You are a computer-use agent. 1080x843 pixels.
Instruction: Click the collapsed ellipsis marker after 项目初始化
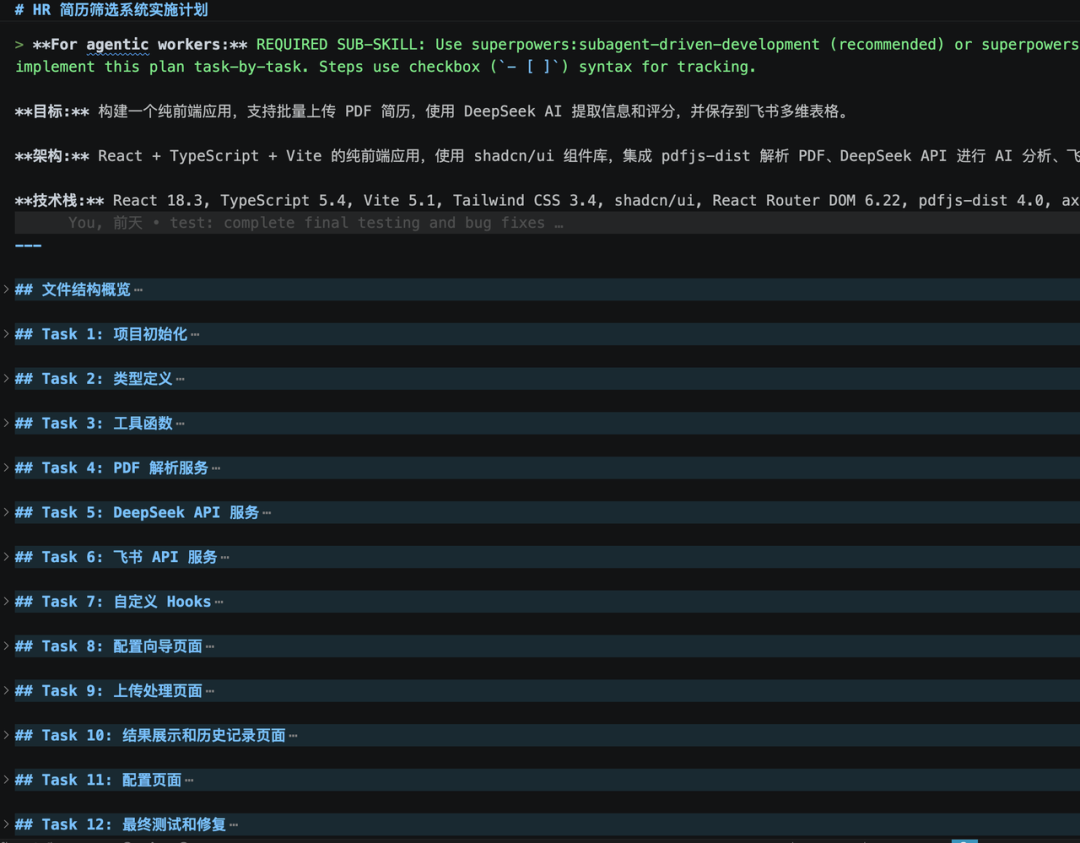pos(195,335)
